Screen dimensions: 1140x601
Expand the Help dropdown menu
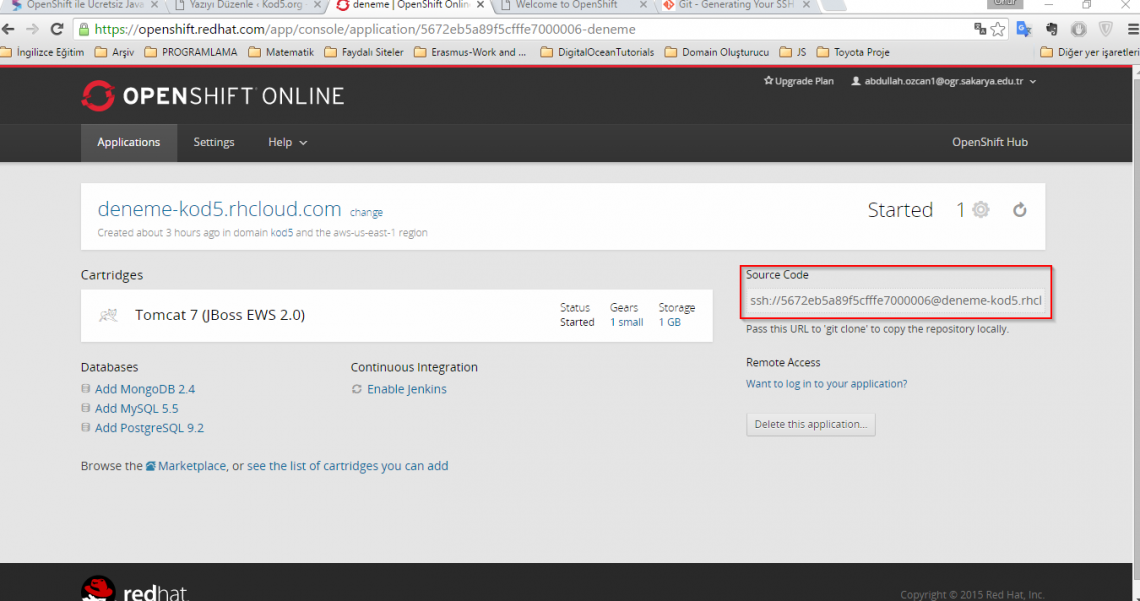287,142
